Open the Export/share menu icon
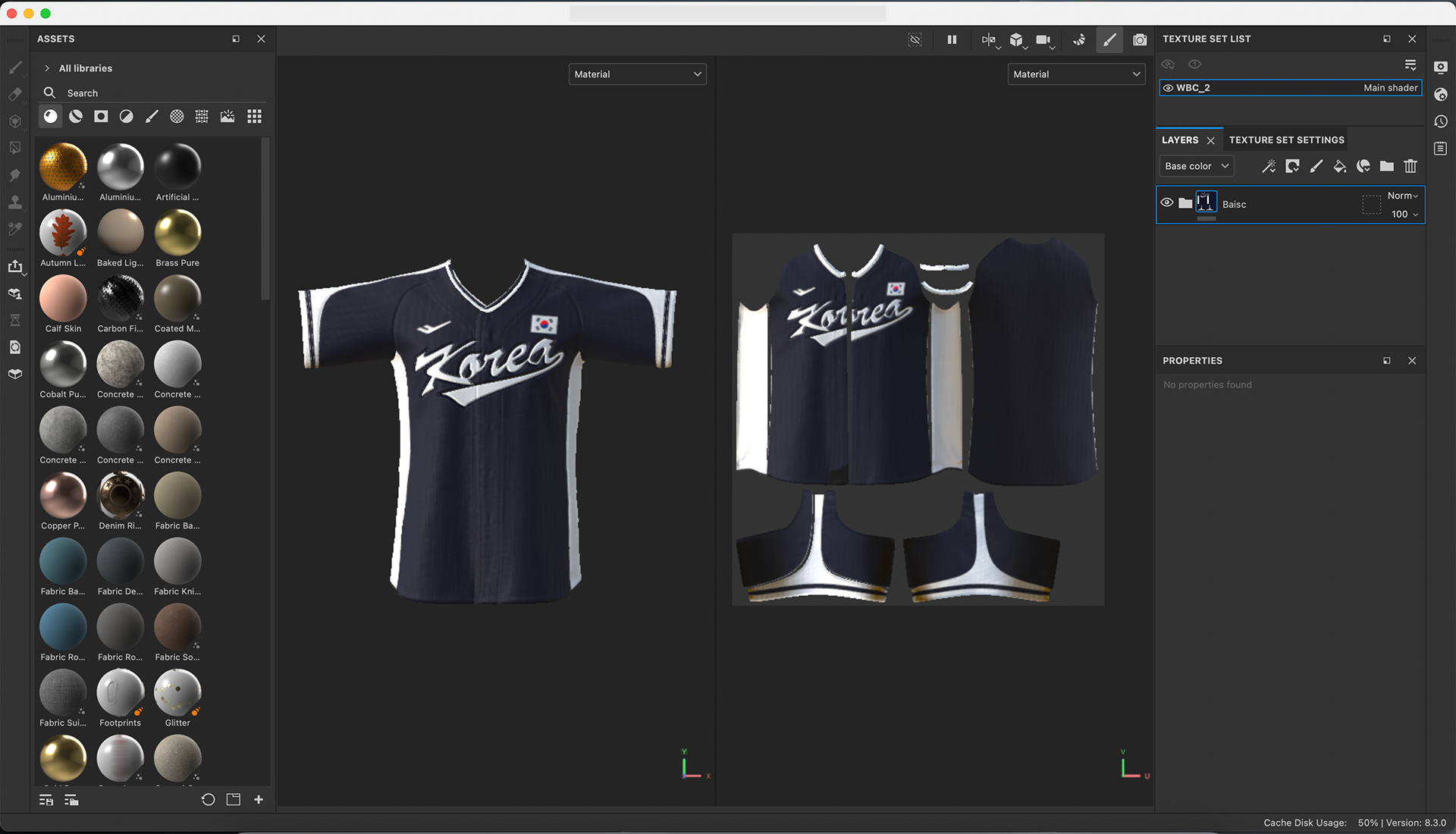 pyautogui.click(x=15, y=266)
